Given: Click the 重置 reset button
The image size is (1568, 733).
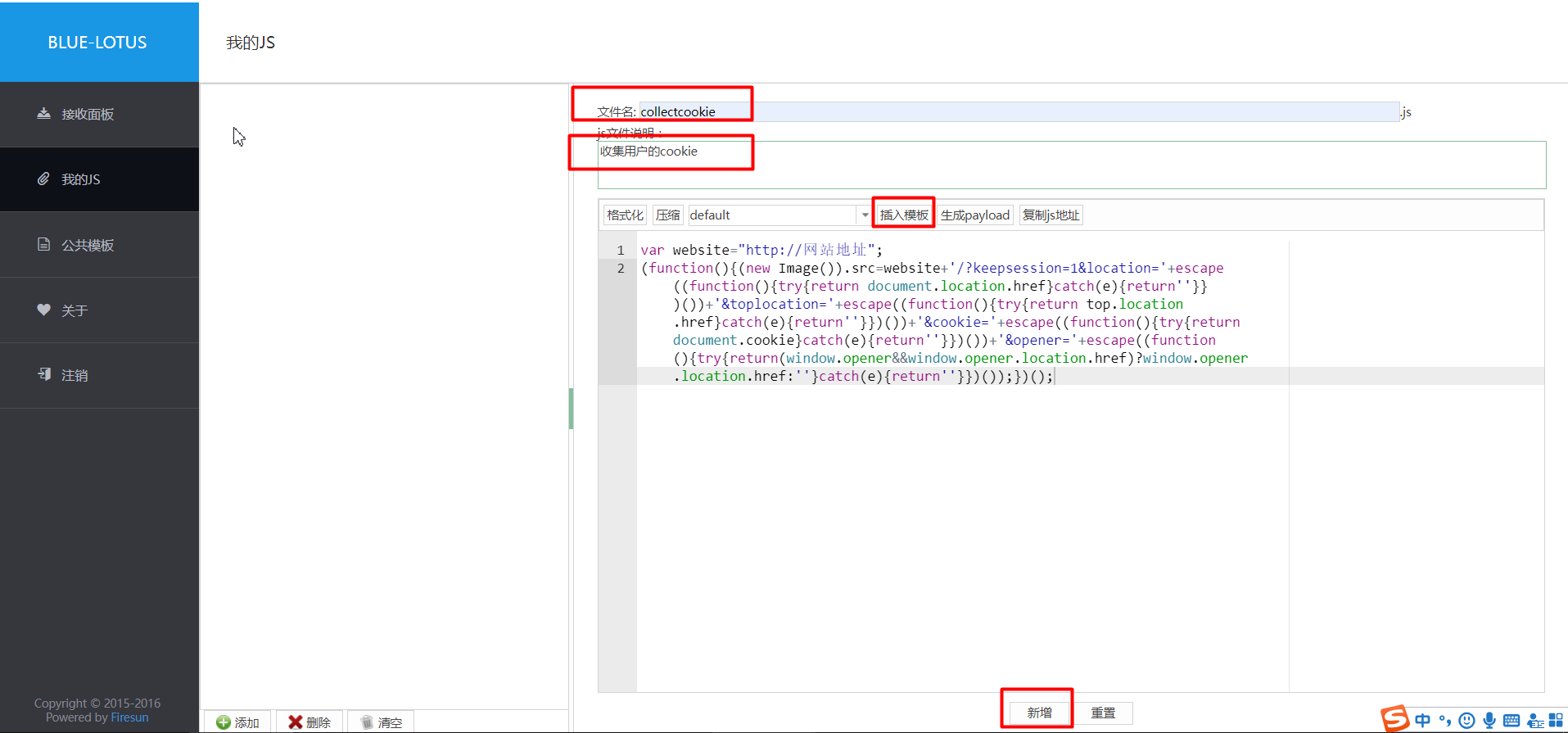Looking at the screenshot, I should [1103, 713].
